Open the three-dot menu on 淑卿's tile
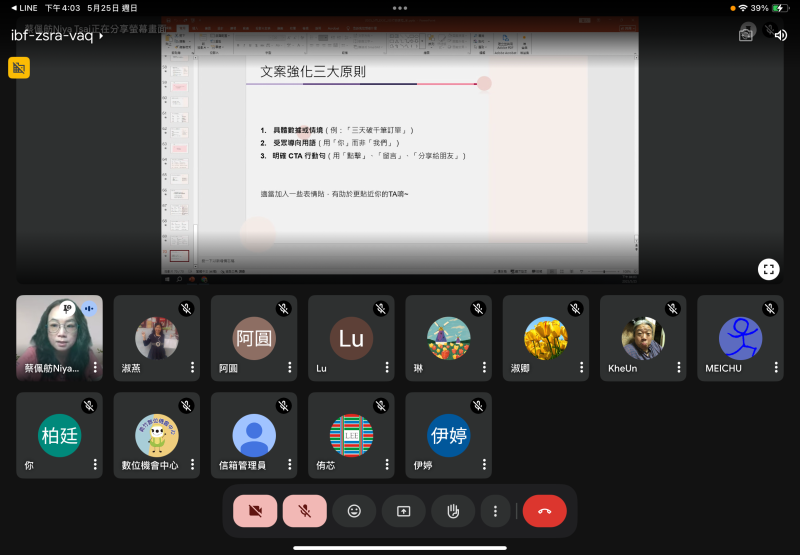The image size is (800, 555). 582,368
